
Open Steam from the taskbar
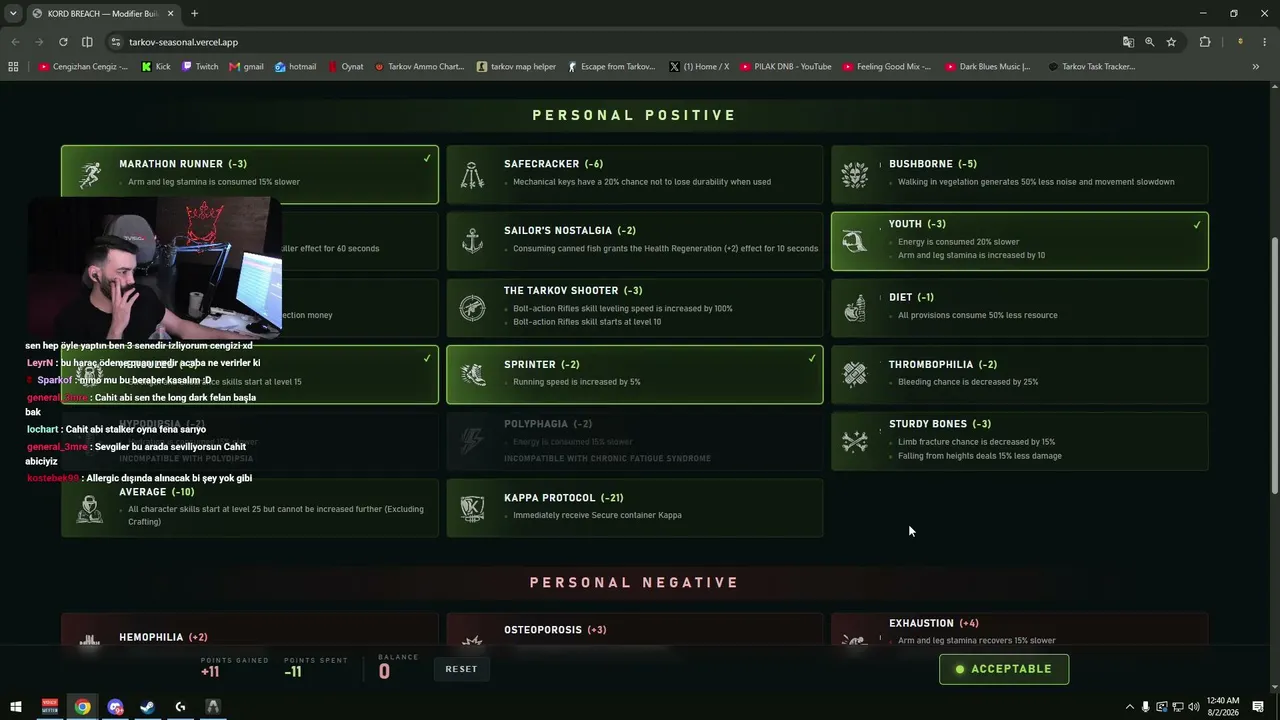147,707
